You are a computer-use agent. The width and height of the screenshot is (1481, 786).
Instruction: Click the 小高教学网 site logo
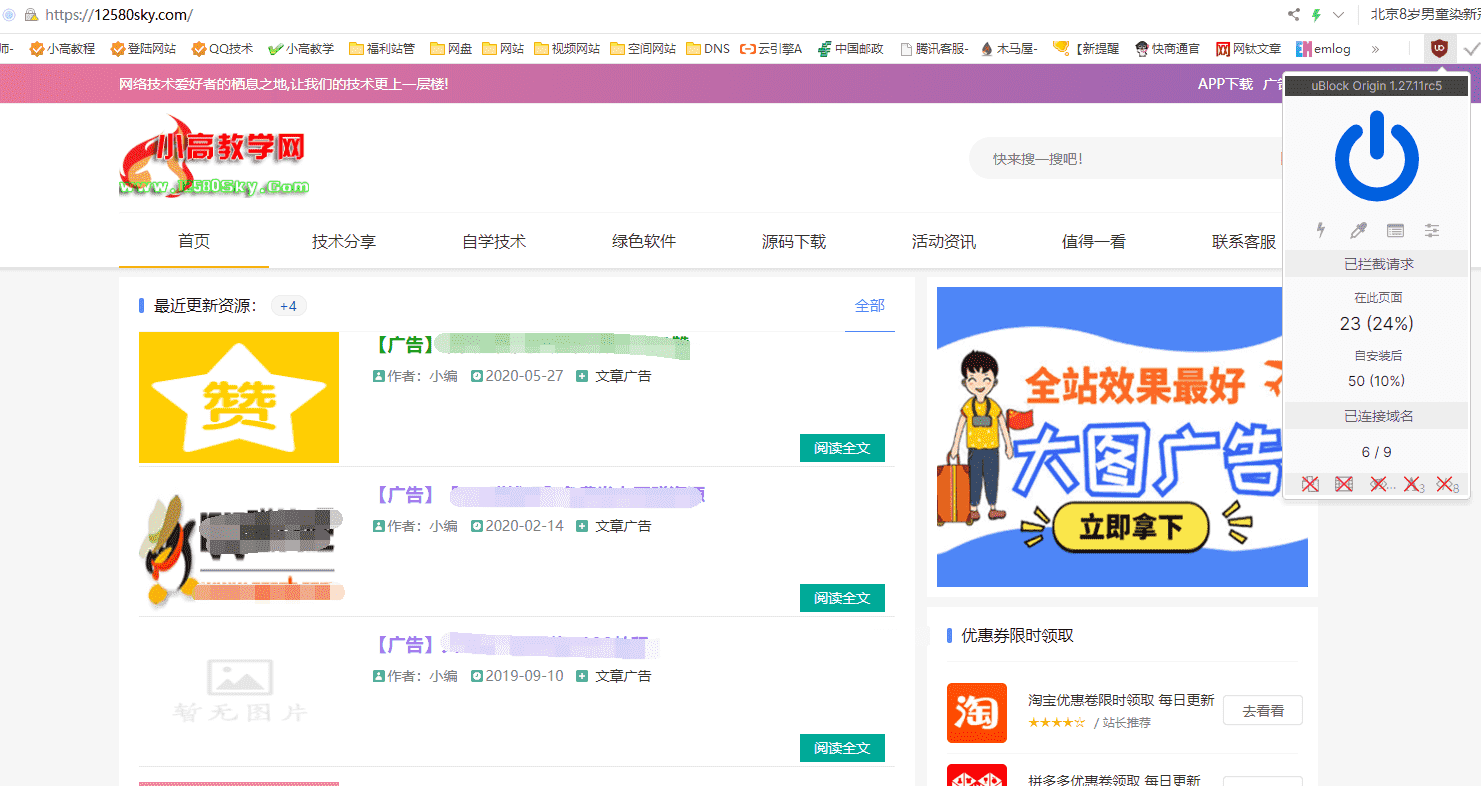(x=214, y=155)
